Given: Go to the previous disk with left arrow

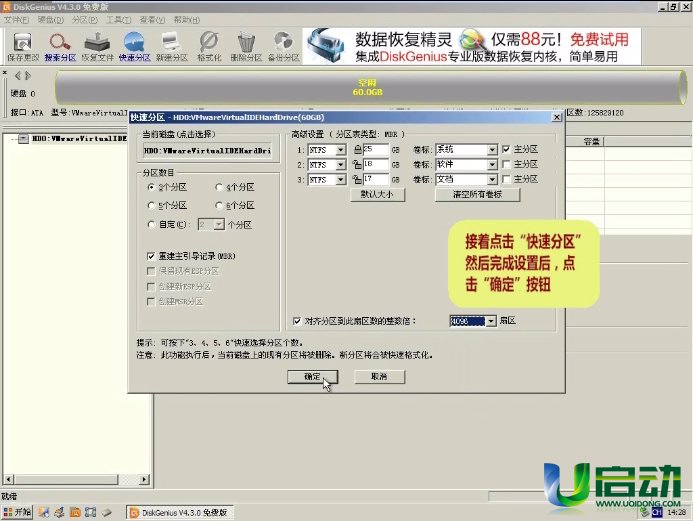Looking at the screenshot, I should click(x=17, y=76).
